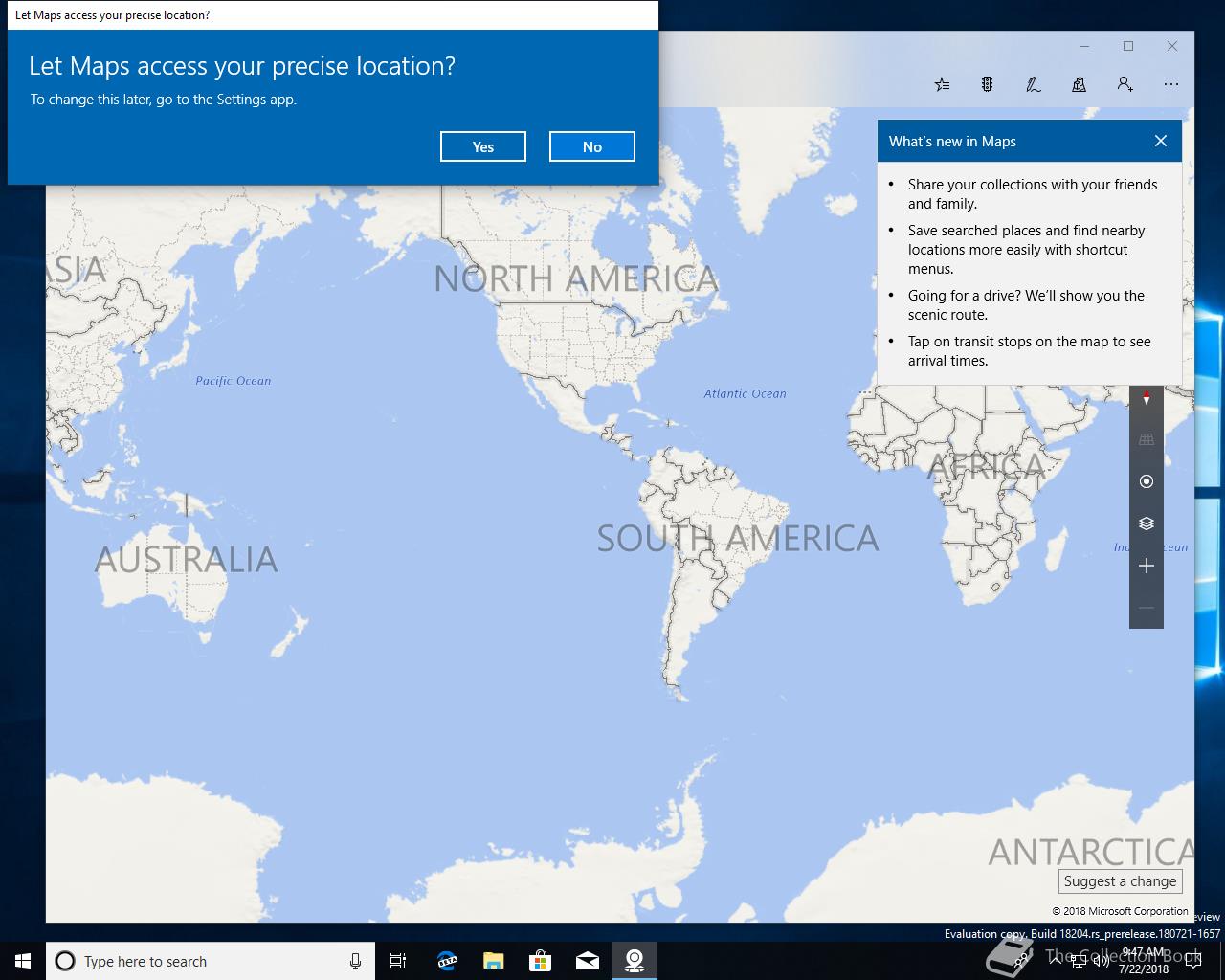Image resolution: width=1225 pixels, height=980 pixels.
Task: Open Mail app from taskbar
Action: 587,961
